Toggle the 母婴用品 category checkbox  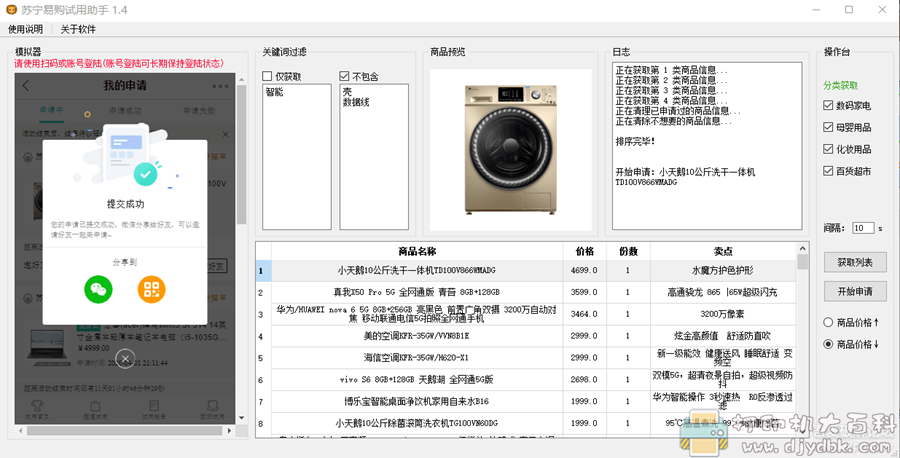coord(828,127)
